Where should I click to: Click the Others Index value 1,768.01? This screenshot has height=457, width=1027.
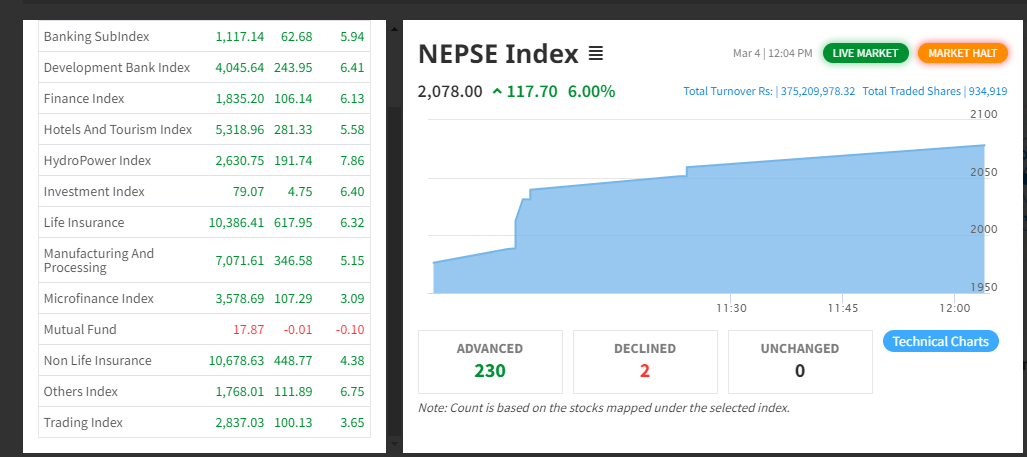pyautogui.click(x=240, y=392)
